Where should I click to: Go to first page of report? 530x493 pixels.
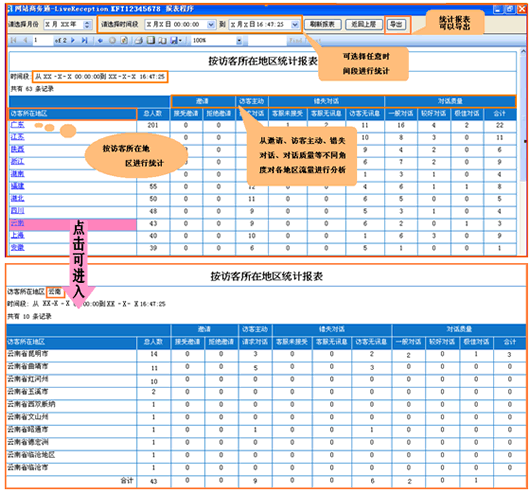14,41
